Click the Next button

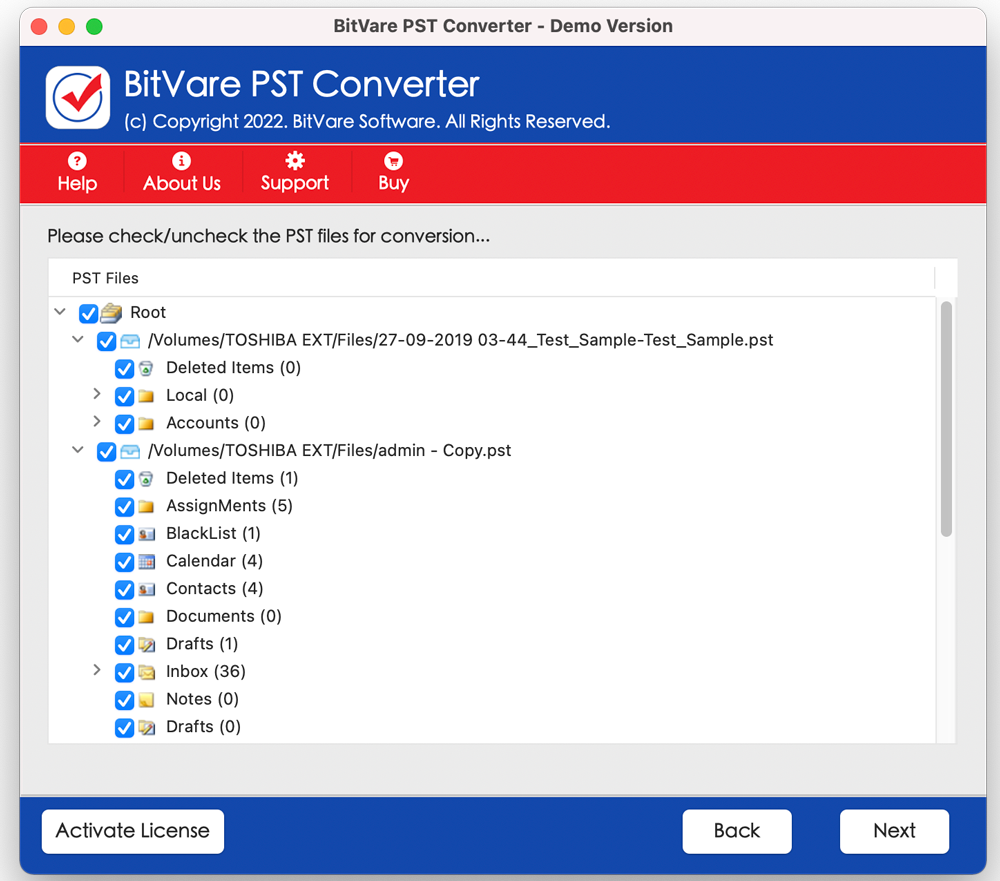point(893,831)
